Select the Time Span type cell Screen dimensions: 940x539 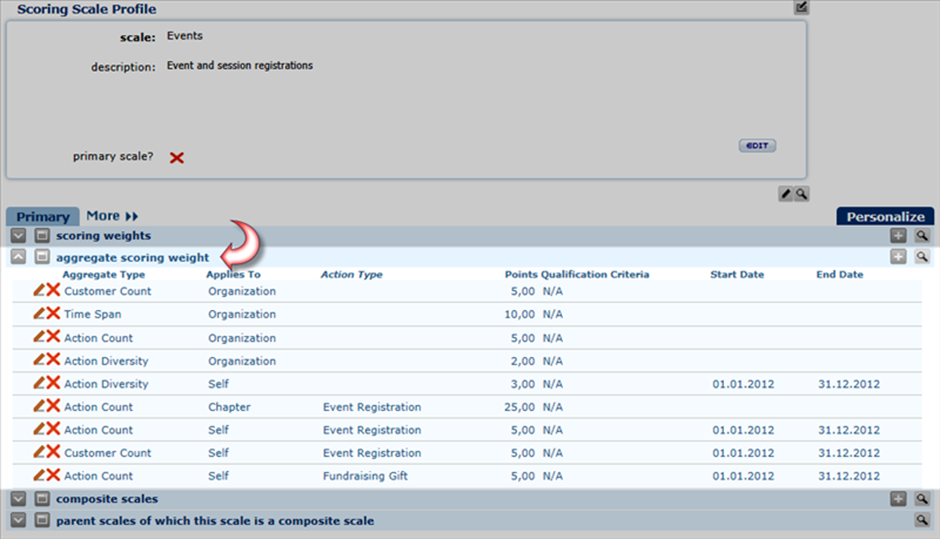[x=92, y=314]
